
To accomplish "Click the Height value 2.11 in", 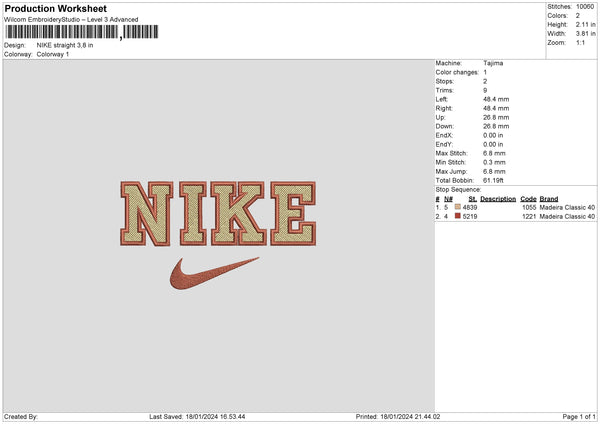I will [x=585, y=24].
